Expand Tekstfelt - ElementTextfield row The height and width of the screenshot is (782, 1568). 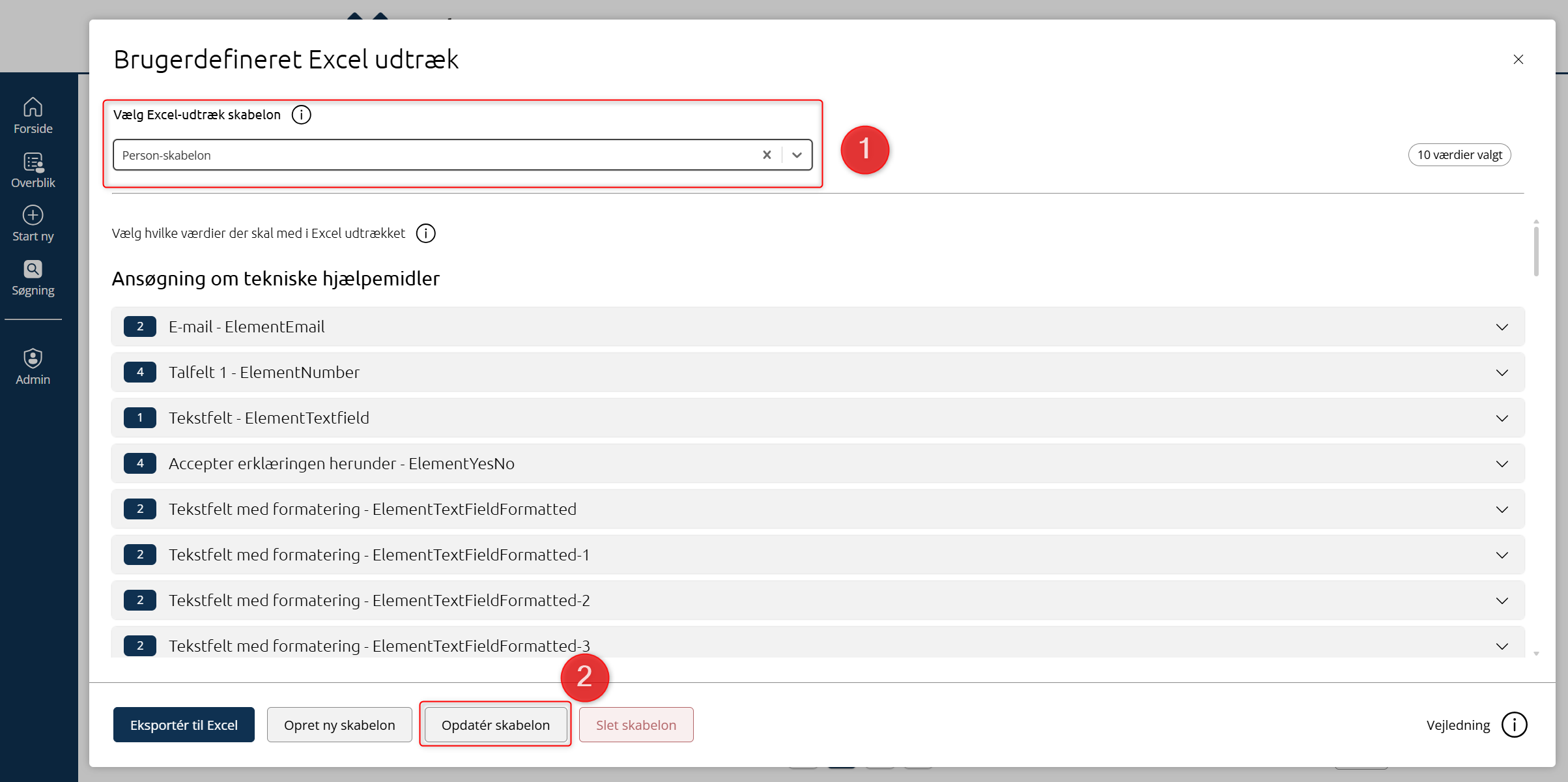1502,418
